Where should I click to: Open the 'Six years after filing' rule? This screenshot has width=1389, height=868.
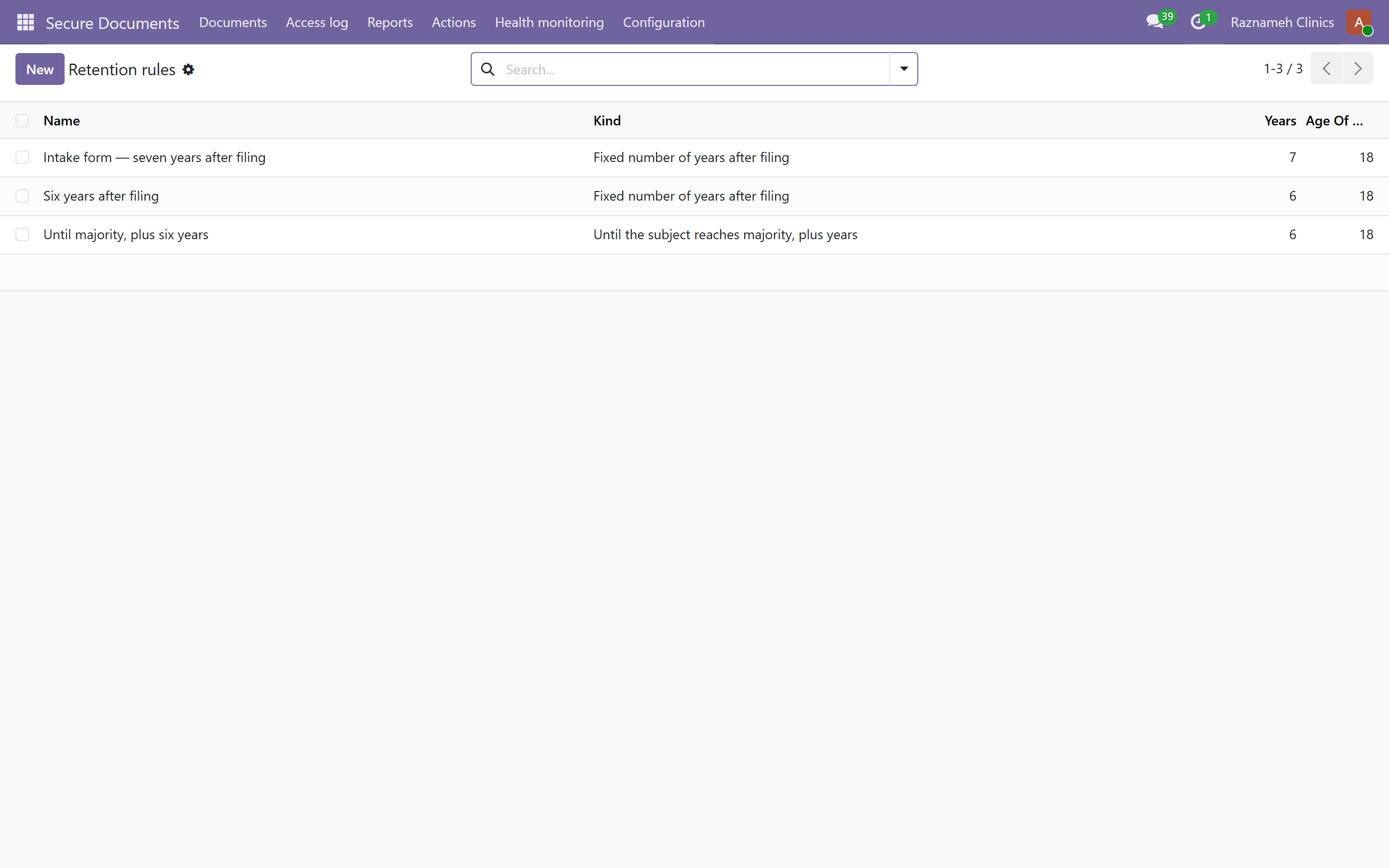pyautogui.click(x=101, y=196)
